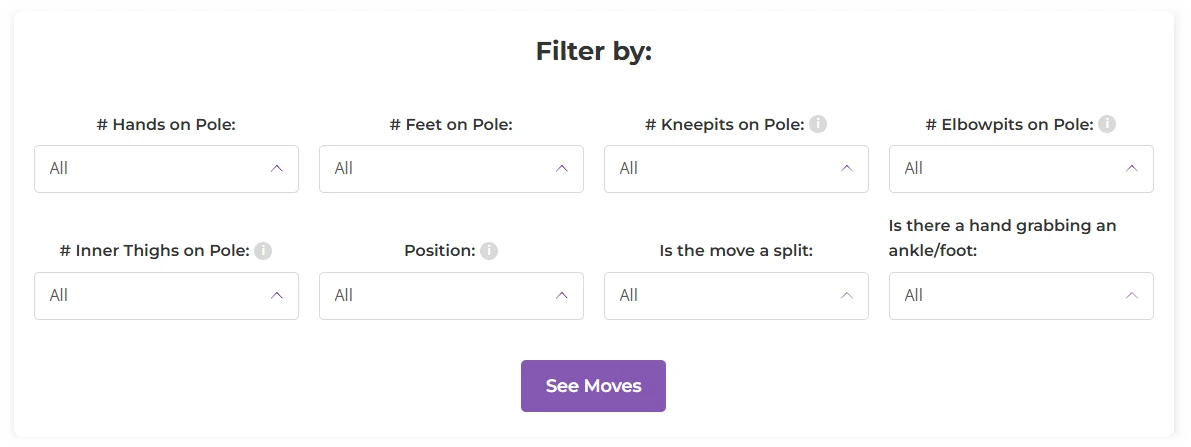Click info icon next to Position label

pos(489,251)
